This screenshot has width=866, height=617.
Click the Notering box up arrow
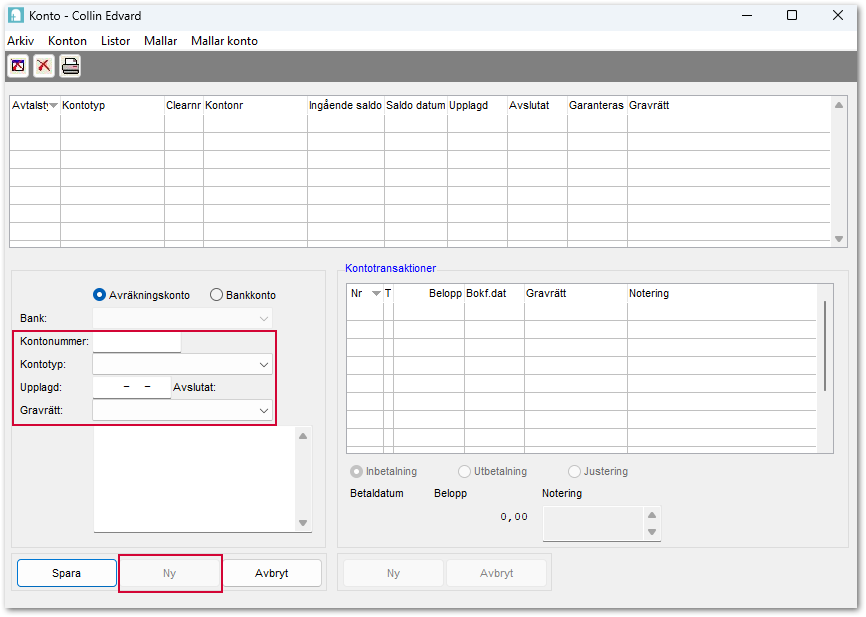click(652, 515)
